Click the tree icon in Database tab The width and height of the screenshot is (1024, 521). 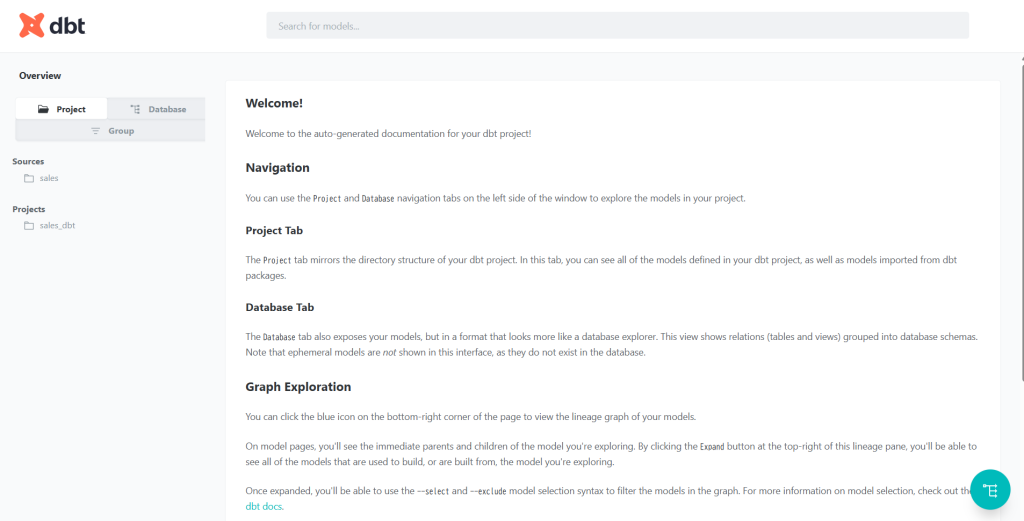click(x=135, y=109)
